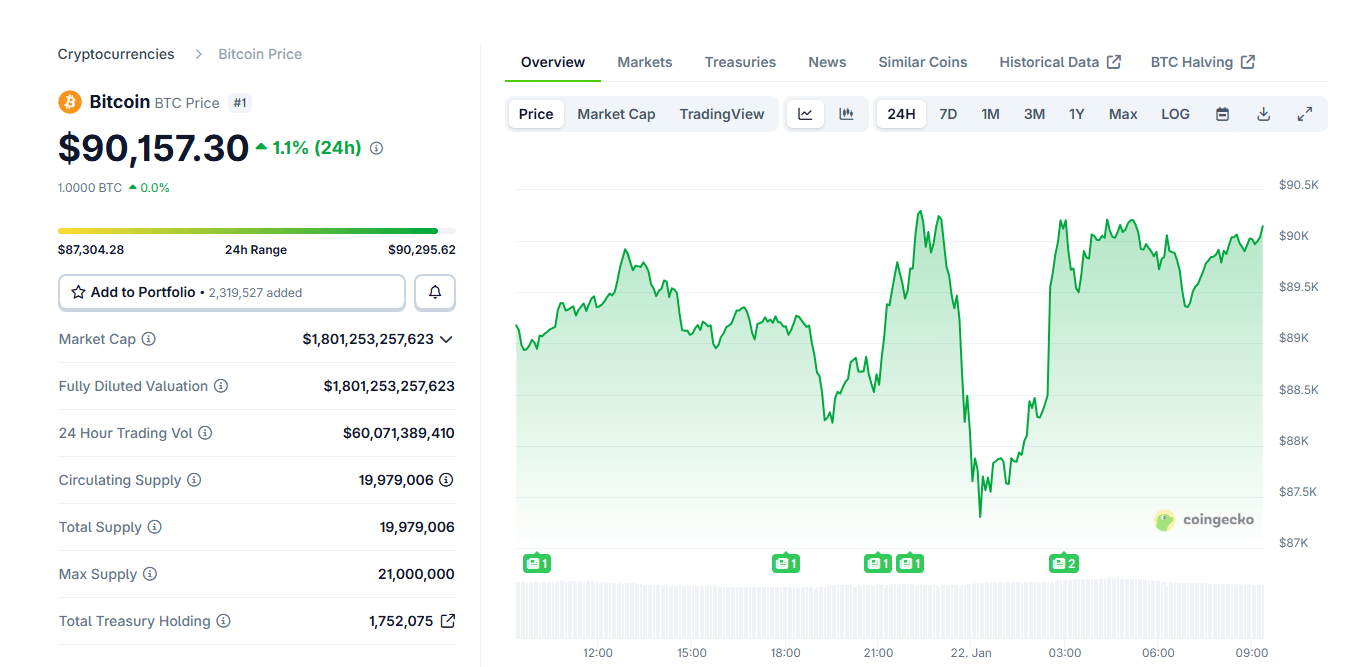
Task: Open the Markets tab
Action: coord(644,62)
